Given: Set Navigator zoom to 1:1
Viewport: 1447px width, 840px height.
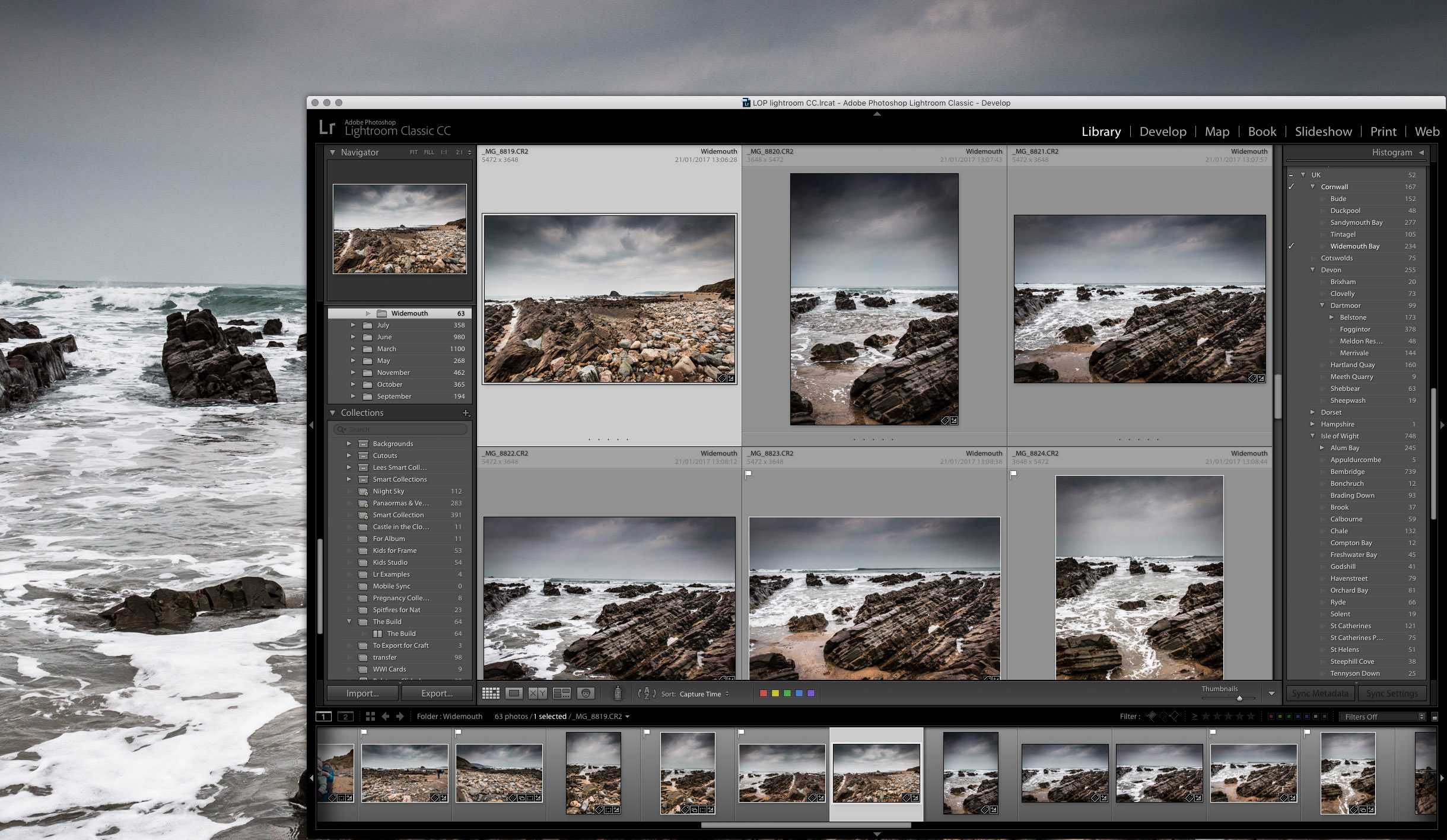Looking at the screenshot, I should pyautogui.click(x=444, y=152).
